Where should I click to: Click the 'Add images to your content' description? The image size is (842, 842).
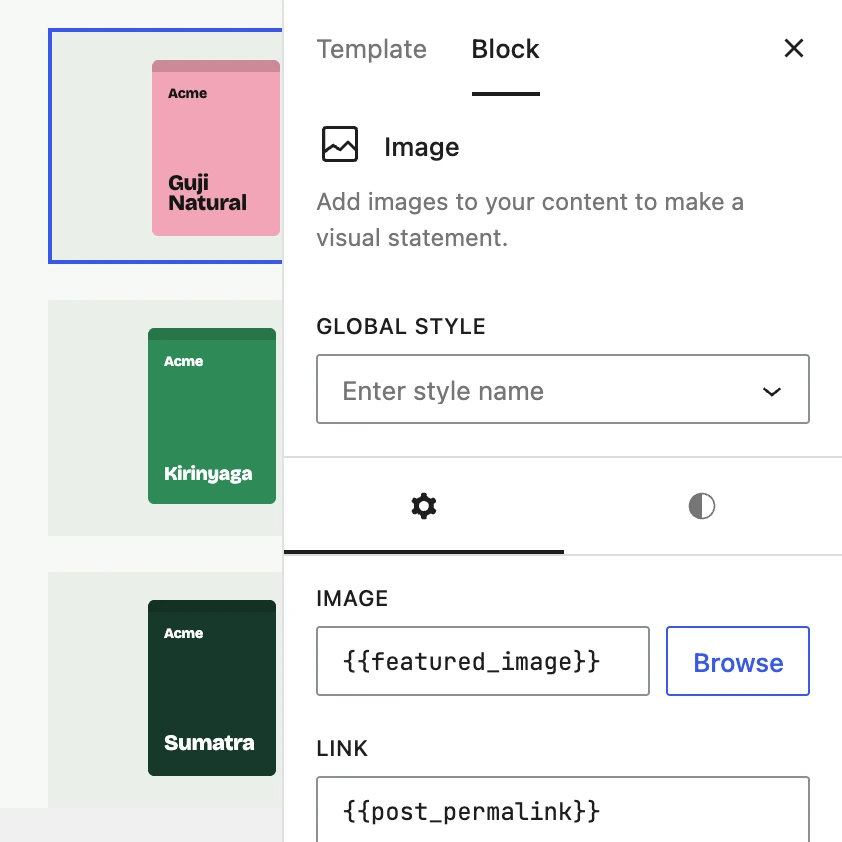click(530, 220)
